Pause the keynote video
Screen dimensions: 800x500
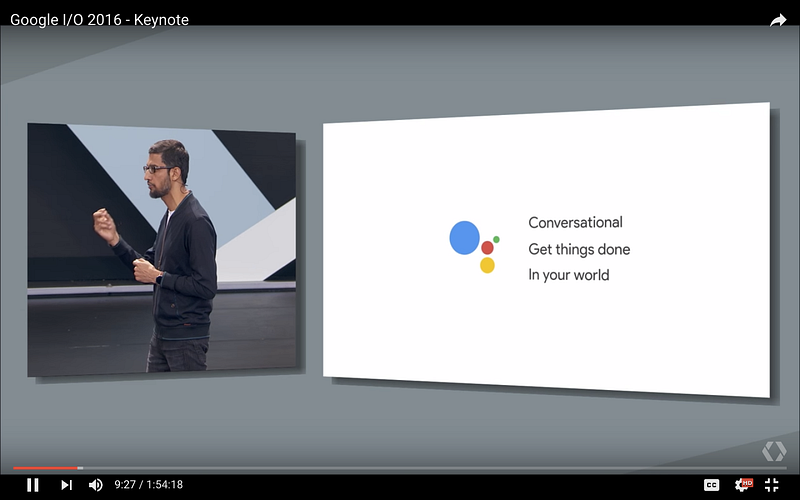tap(33, 485)
